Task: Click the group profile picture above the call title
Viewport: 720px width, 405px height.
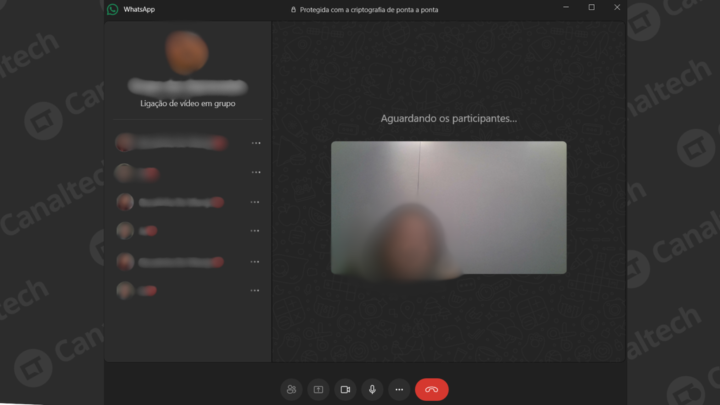Action: (186, 53)
